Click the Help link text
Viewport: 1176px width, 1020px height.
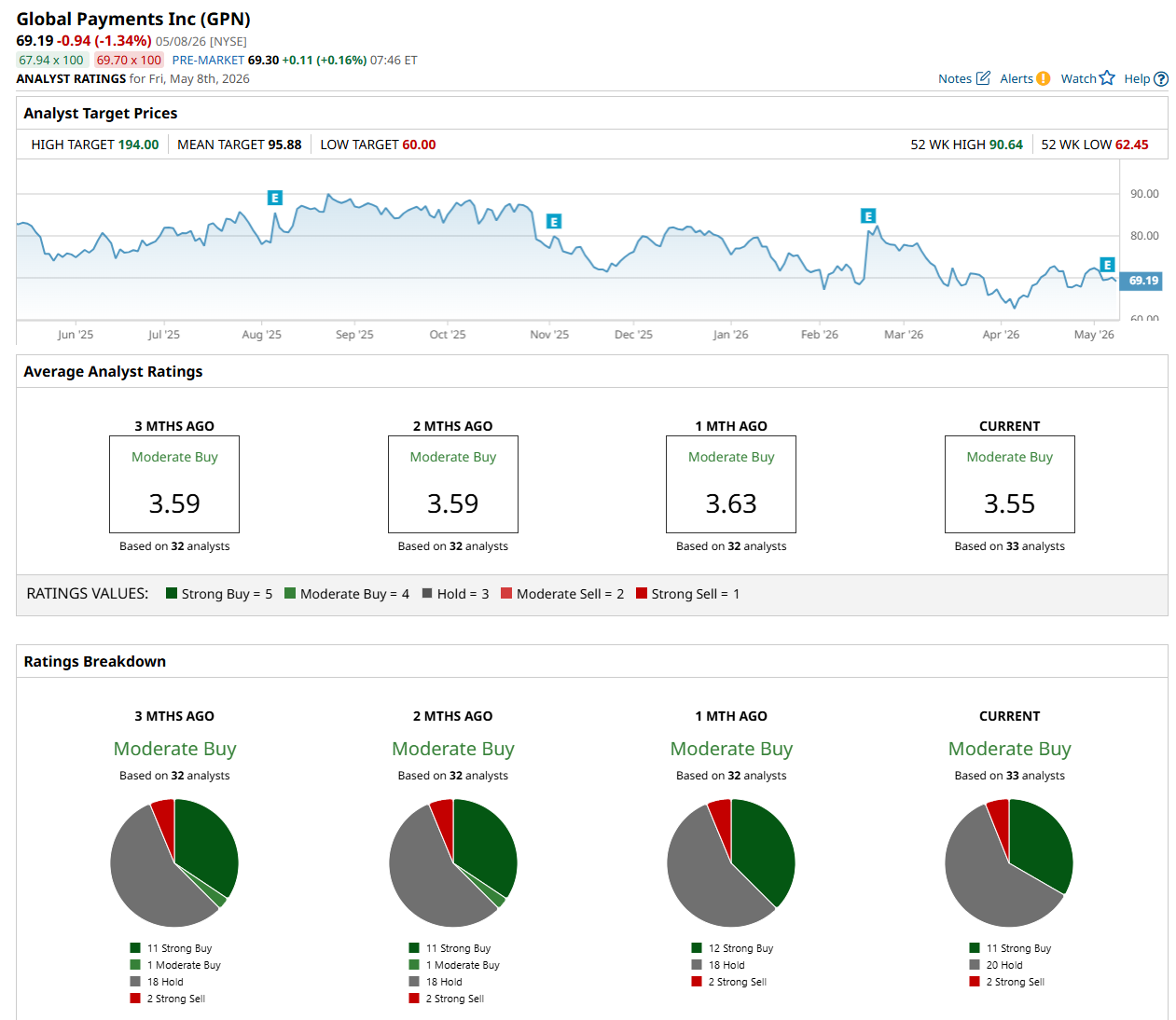coord(1137,79)
